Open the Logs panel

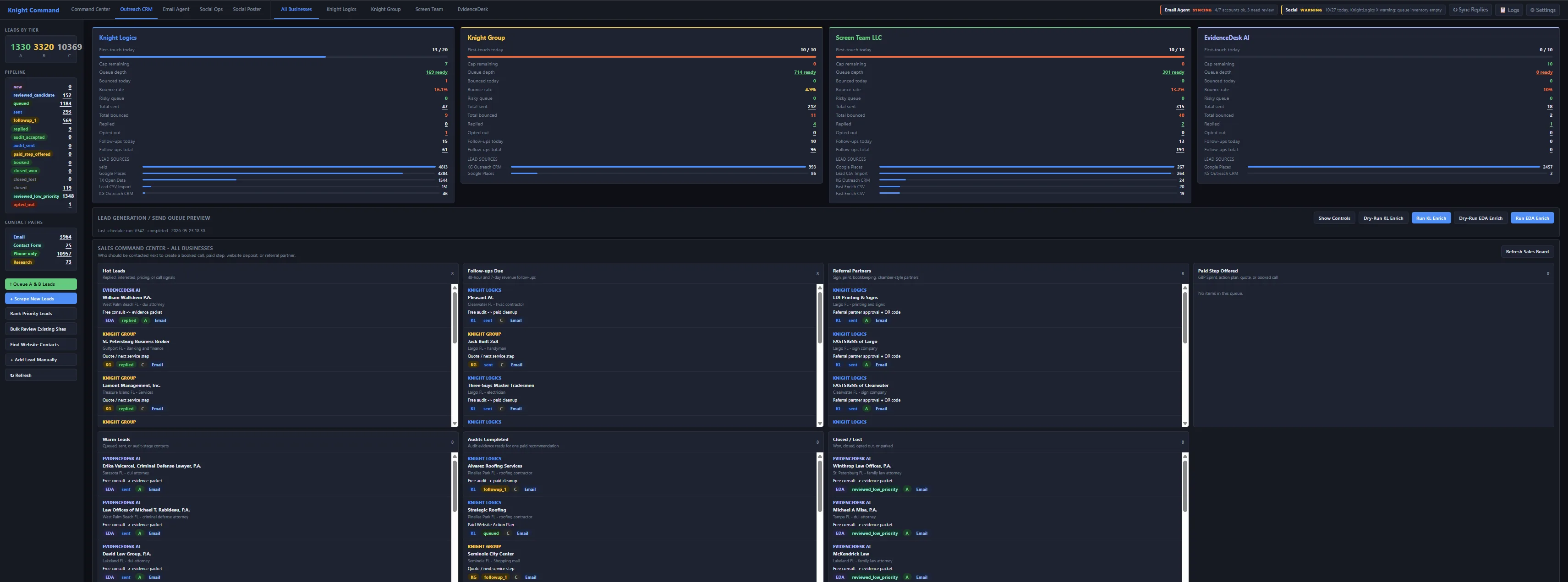[x=1509, y=10]
